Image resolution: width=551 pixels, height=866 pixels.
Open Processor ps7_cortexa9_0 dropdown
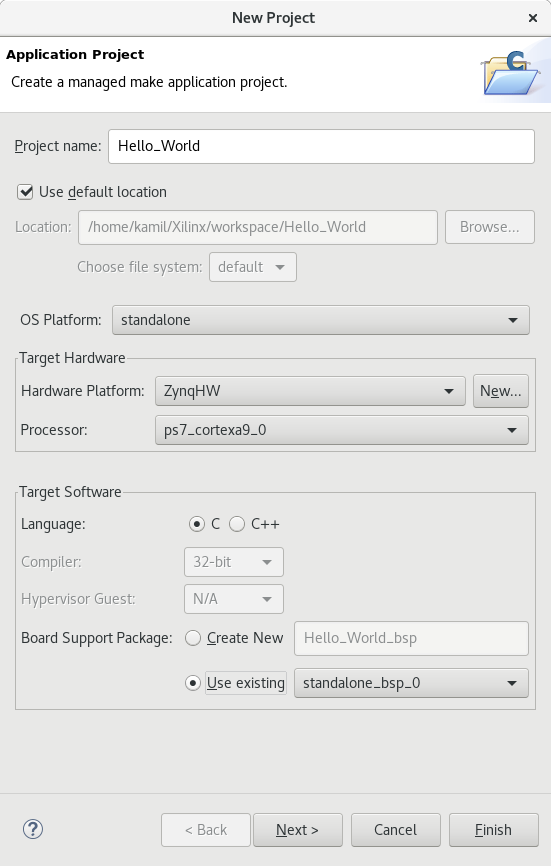click(342, 430)
